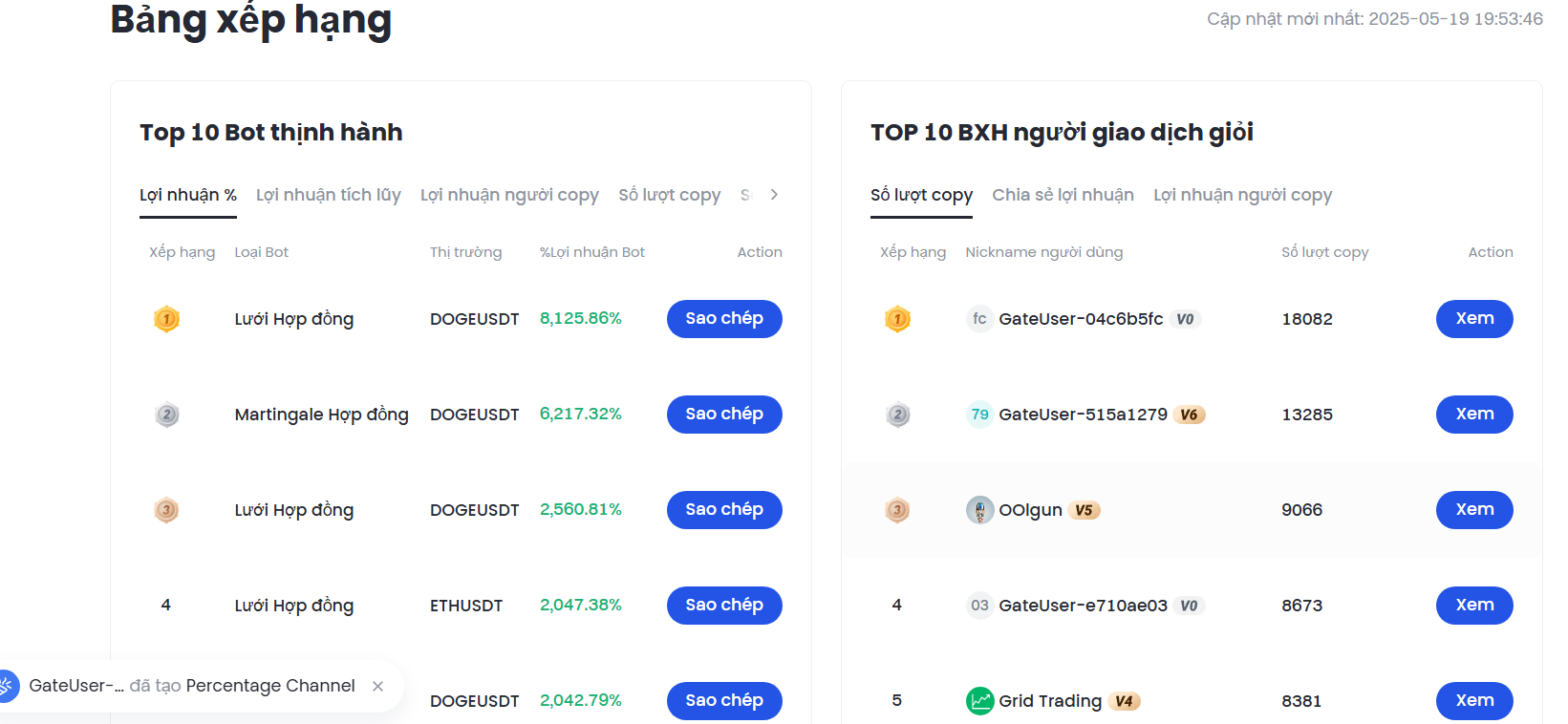Click Grid Trading's green chart avatar
Screen dimensions: 1568x724
979,701
